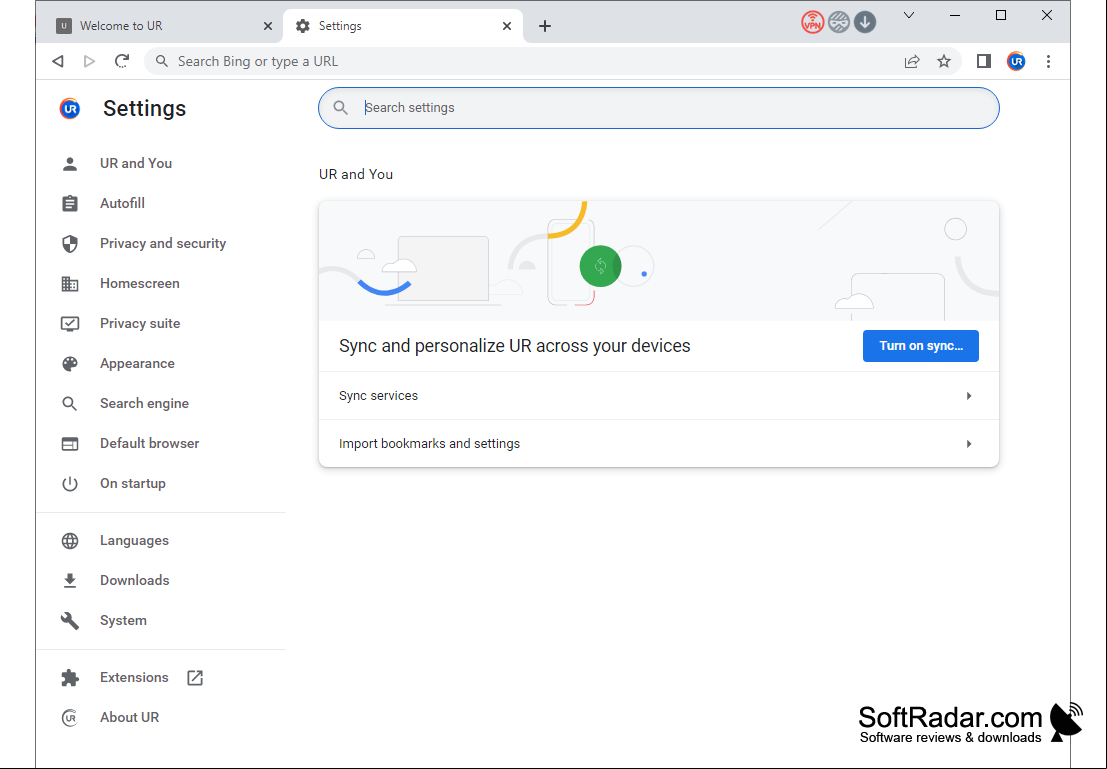Click the shield icon for Privacy and security

coord(70,244)
